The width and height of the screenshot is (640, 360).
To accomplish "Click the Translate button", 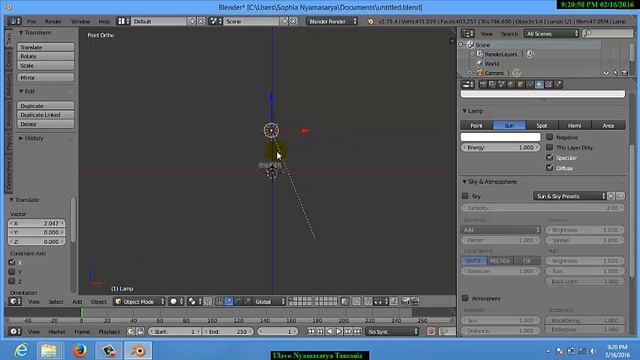I will click(46, 47).
